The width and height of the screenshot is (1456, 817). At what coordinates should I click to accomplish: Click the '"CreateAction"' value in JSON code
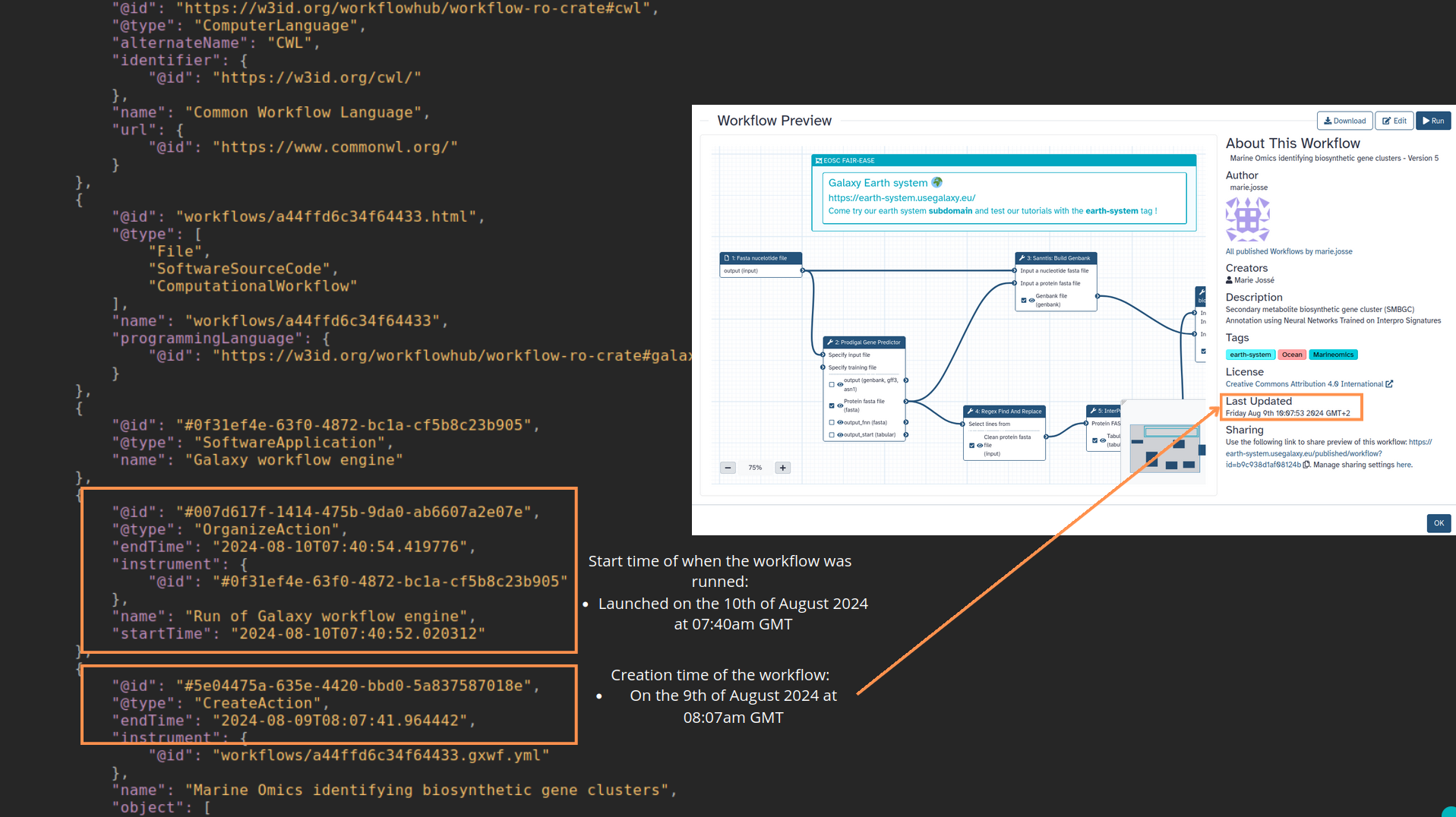pyautogui.click(x=256, y=703)
